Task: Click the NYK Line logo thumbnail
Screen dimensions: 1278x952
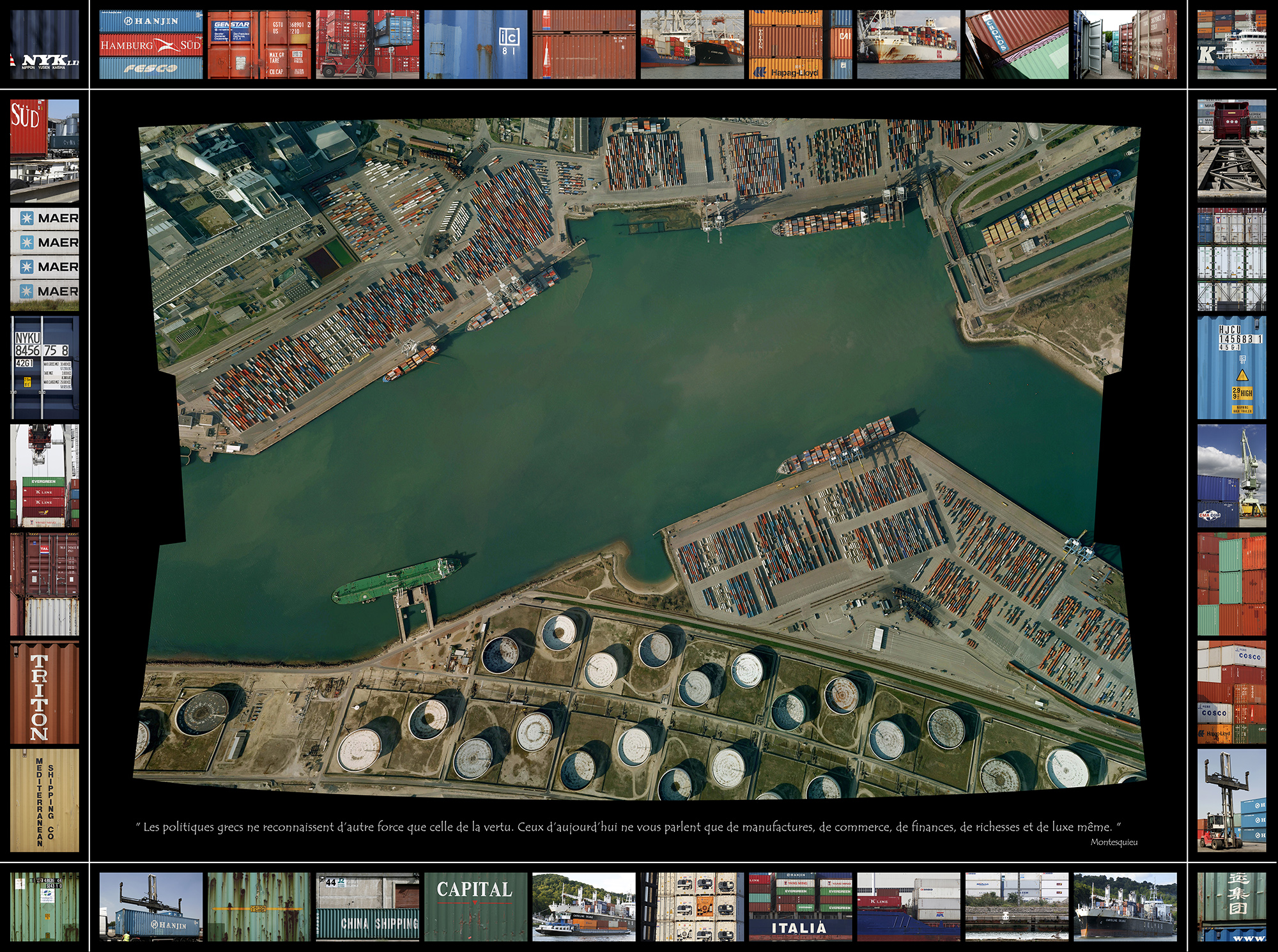Action: pyautogui.click(x=44, y=44)
